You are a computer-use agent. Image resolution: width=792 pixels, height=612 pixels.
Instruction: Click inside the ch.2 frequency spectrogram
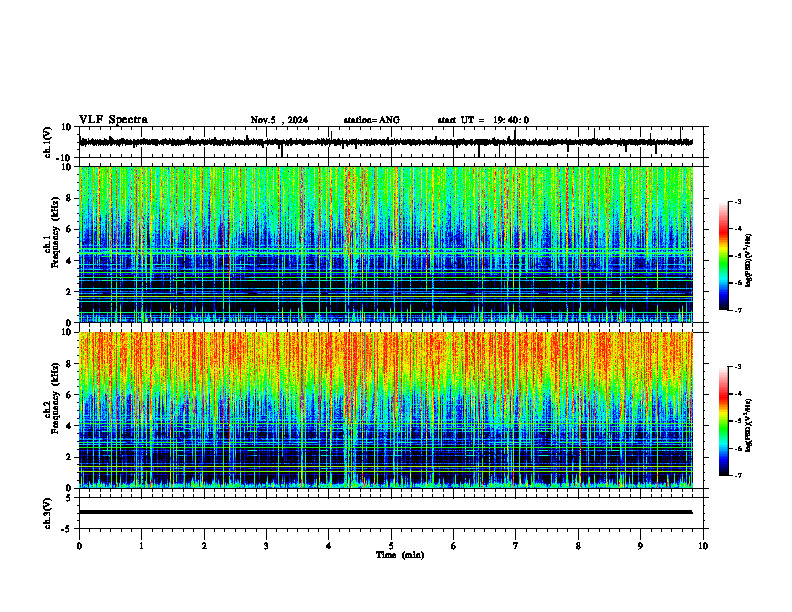(x=386, y=410)
